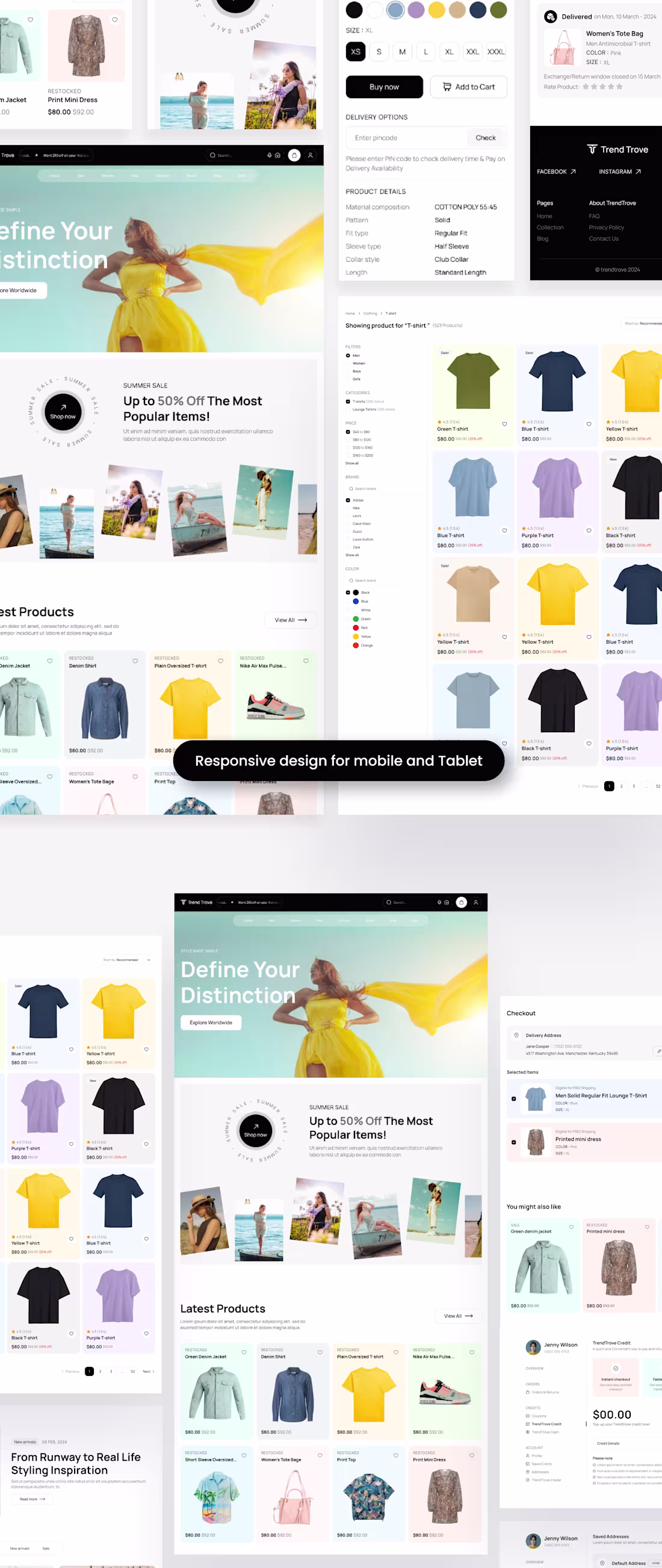662x1568 pixels.
Task: Favorite the Green denim jacket under You might also like
Action: 571,1227
